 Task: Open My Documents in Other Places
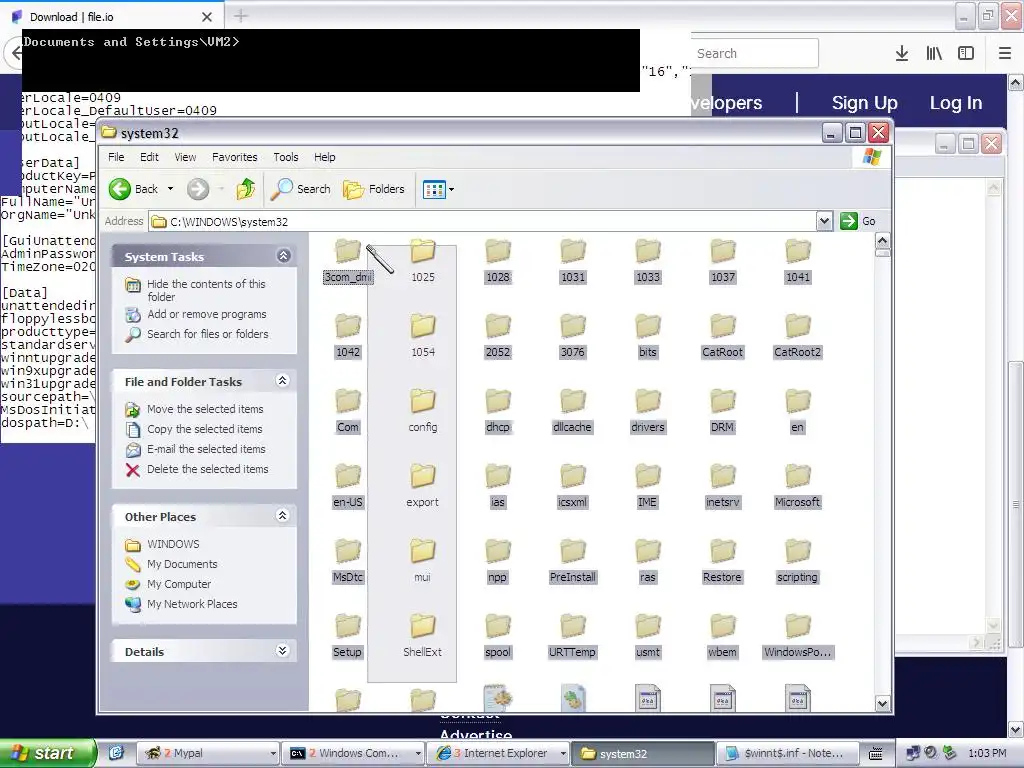[182, 564]
